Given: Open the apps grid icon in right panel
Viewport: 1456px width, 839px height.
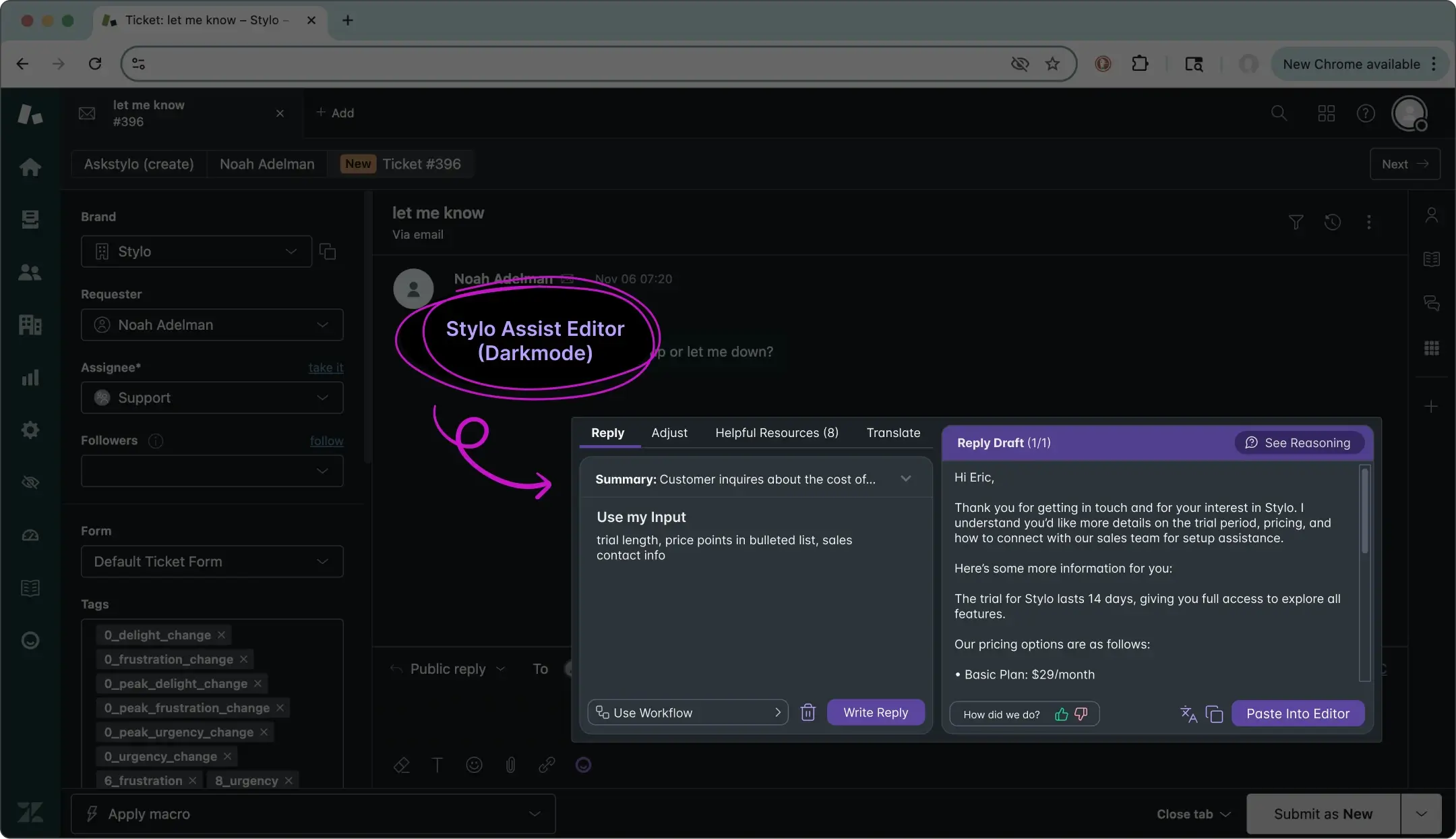Looking at the screenshot, I should click(1432, 348).
